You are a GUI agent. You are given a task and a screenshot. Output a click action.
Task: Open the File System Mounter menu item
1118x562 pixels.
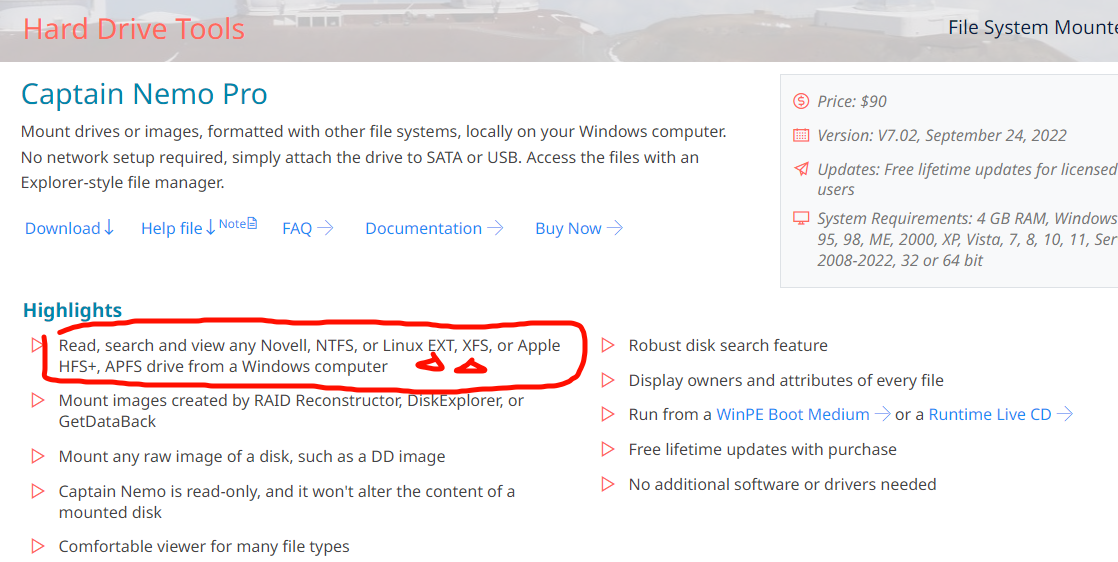coord(1032,28)
